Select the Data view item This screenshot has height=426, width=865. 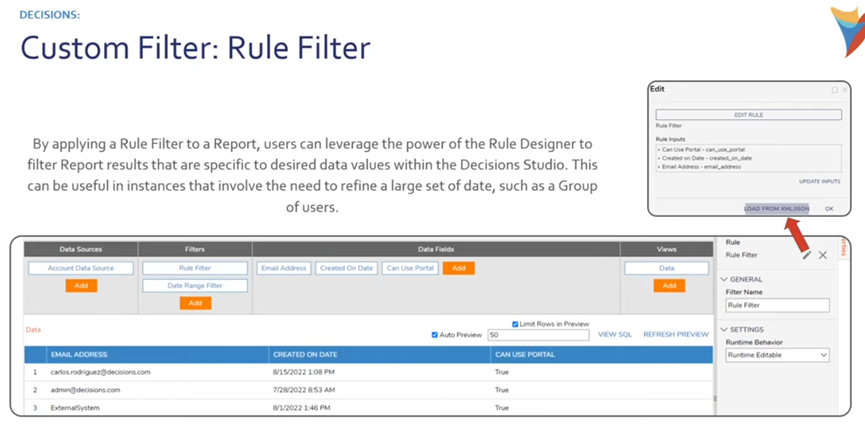click(666, 268)
